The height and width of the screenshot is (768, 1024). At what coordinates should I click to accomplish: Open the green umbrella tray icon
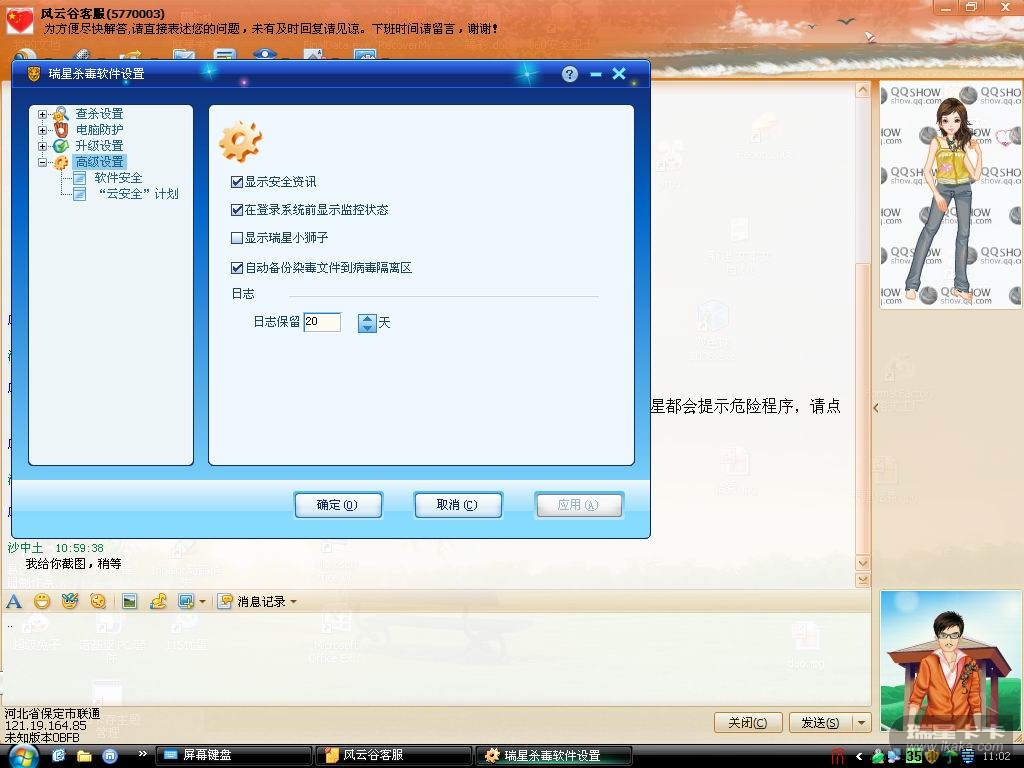pos(950,756)
